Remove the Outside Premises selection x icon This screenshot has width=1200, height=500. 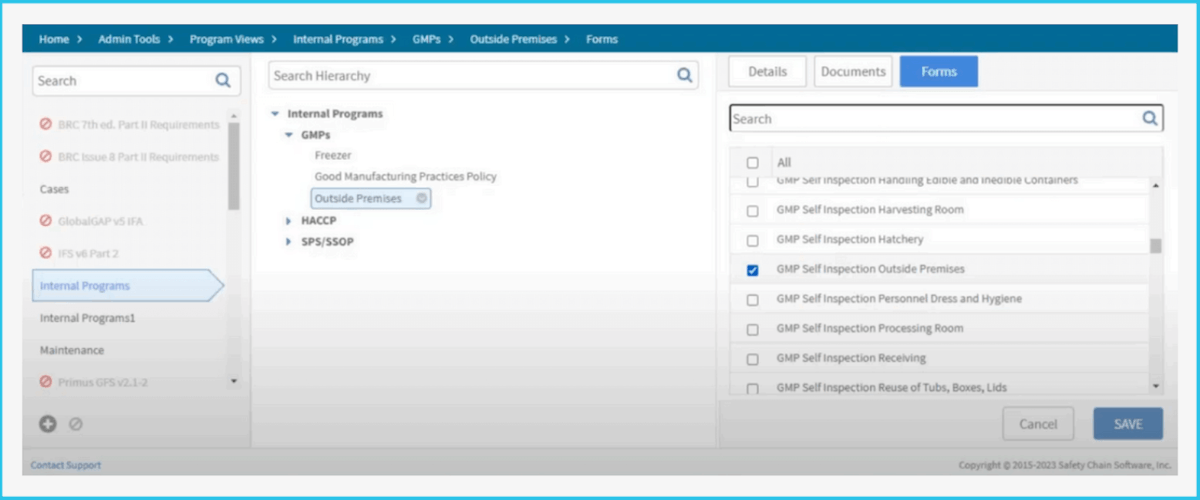(x=422, y=198)
